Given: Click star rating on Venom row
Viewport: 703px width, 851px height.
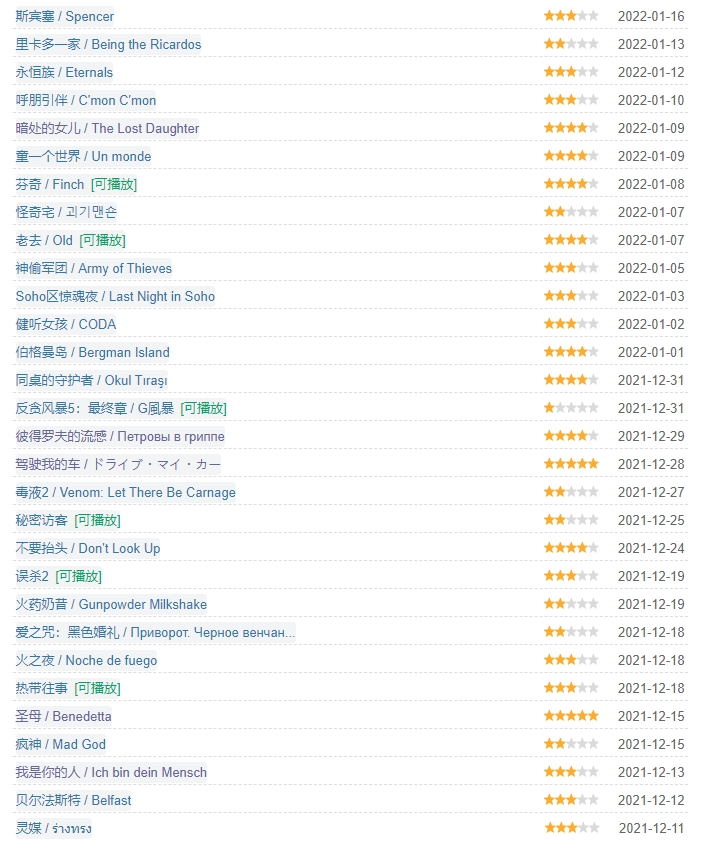Looking at the screenshot, I should click(x=571, y=492).
